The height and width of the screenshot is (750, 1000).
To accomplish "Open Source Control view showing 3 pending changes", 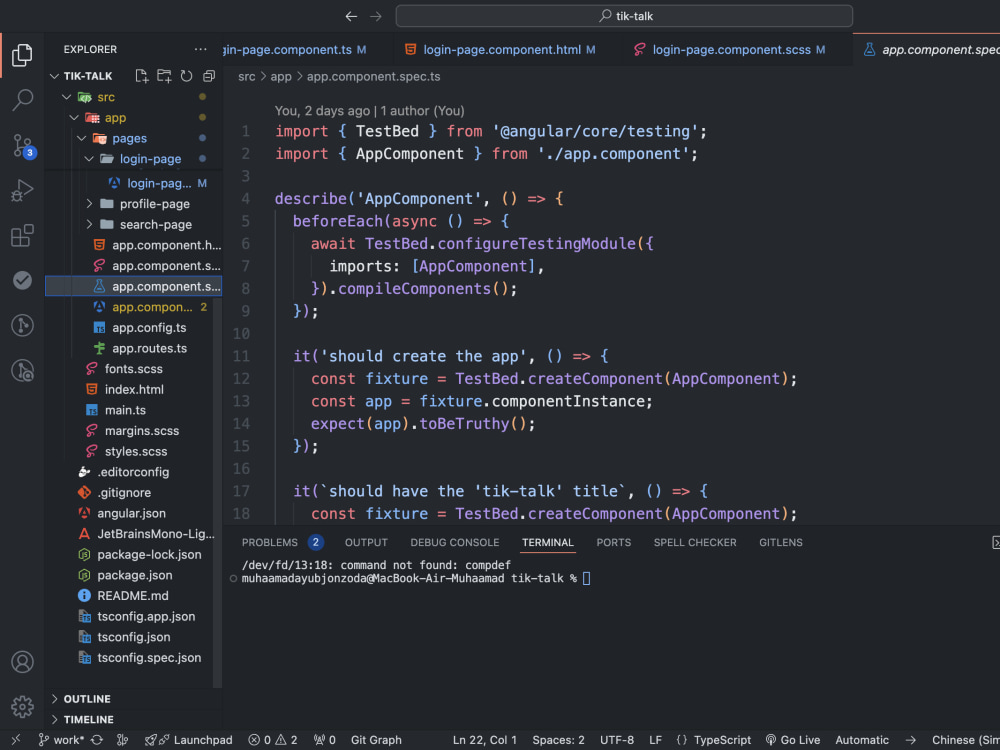I will (22, 146).
